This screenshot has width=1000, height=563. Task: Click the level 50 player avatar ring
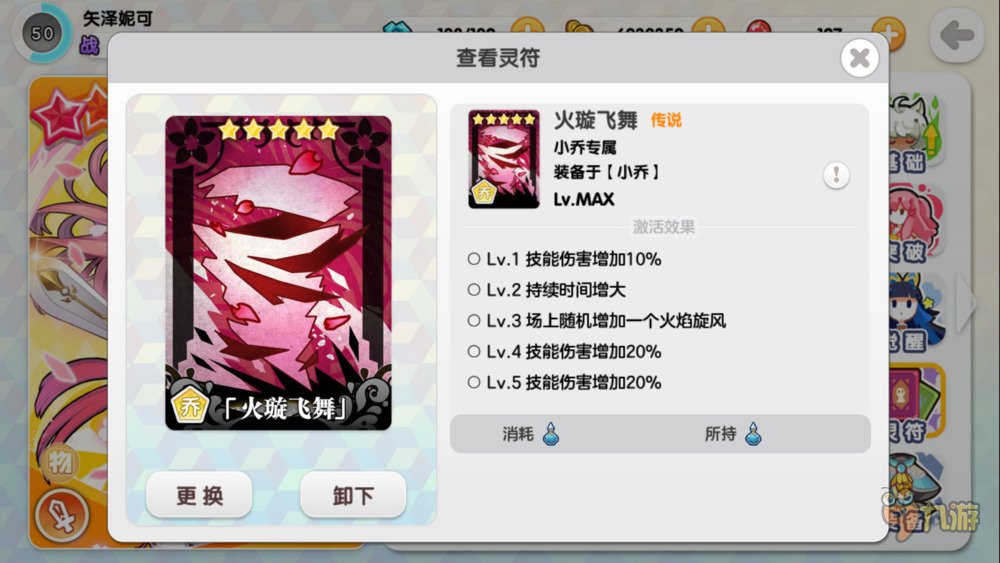click(x=42, y=33)
